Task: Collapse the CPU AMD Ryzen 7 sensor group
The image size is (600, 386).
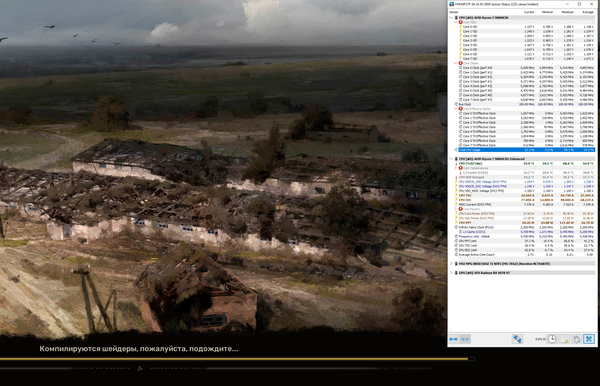Action: (451, 18)
